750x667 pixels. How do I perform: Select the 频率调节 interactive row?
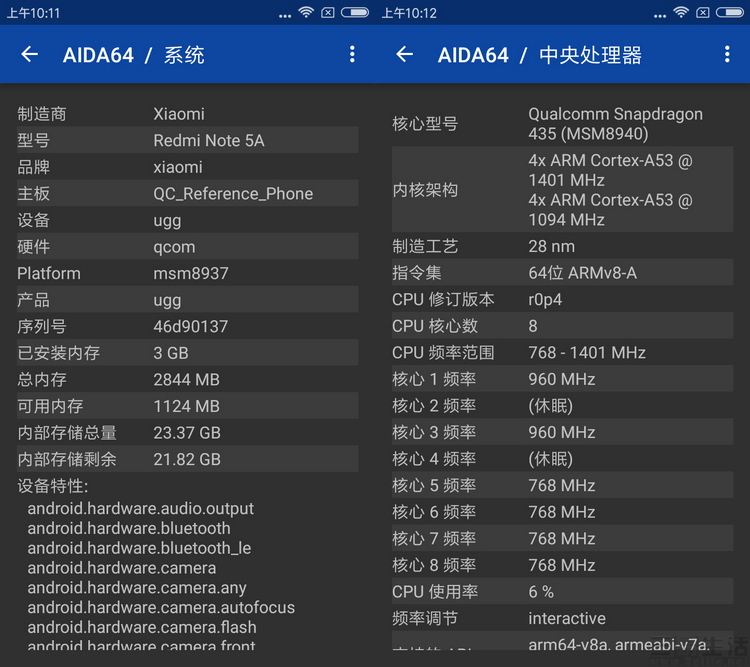point(562,618)
